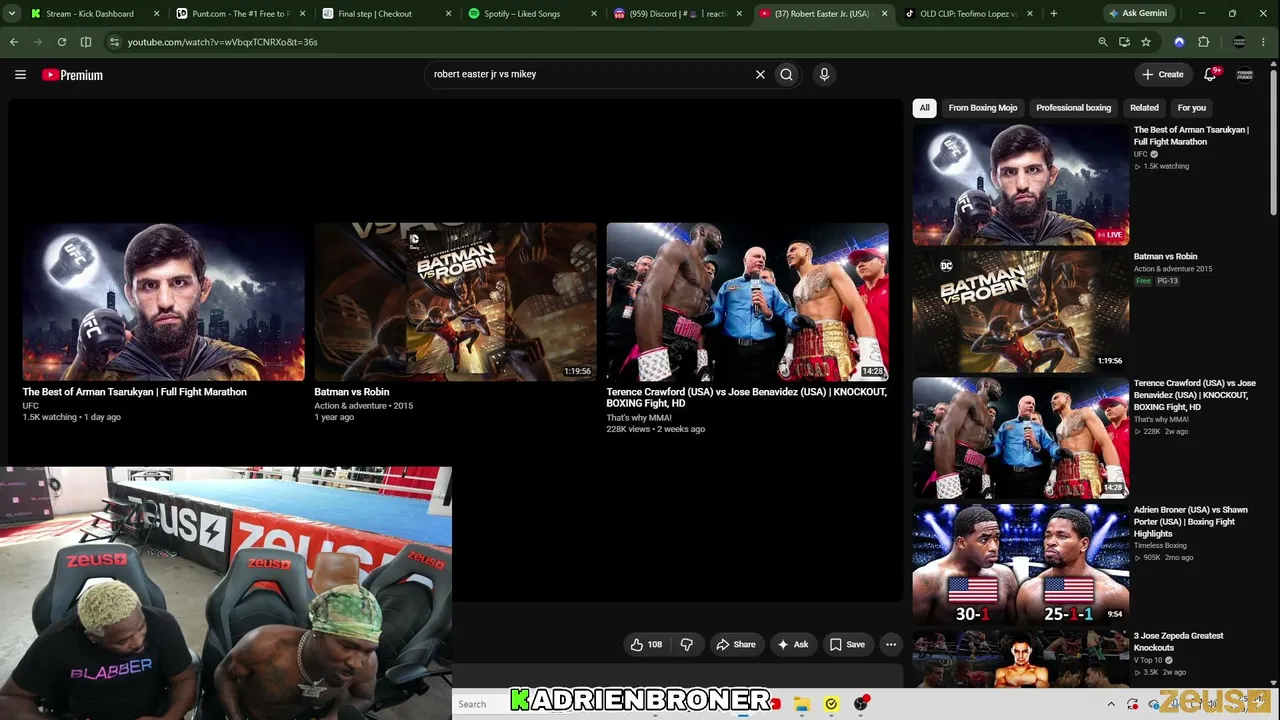Open Adrien Broner vs Shawn Porter title
This screenshot has height=720, width=1280.
point(1191,522)
